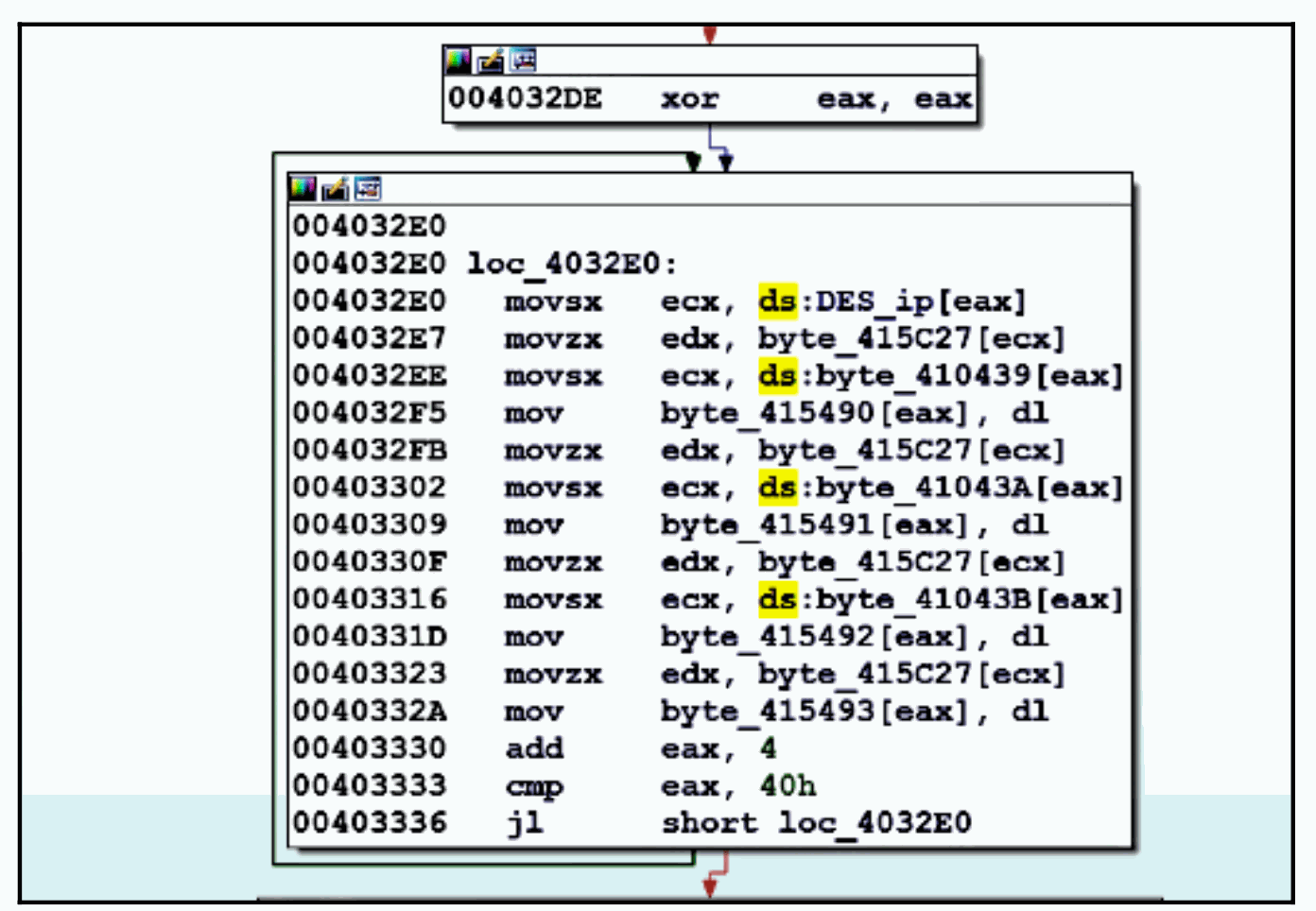Click byte_415C27[ecx] on line 004032FB
The height and width of the screenshot is (911, 1316).
point(912,451)
